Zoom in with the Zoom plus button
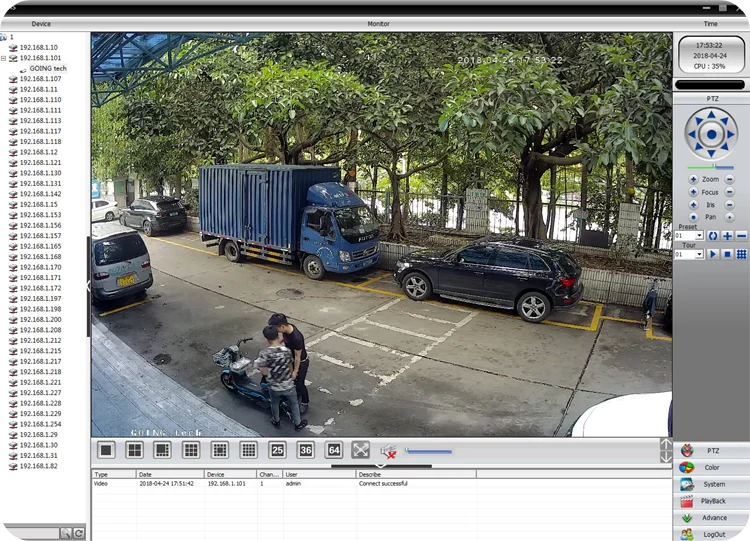This screenshot has width=750, height=541. (693, 179)
